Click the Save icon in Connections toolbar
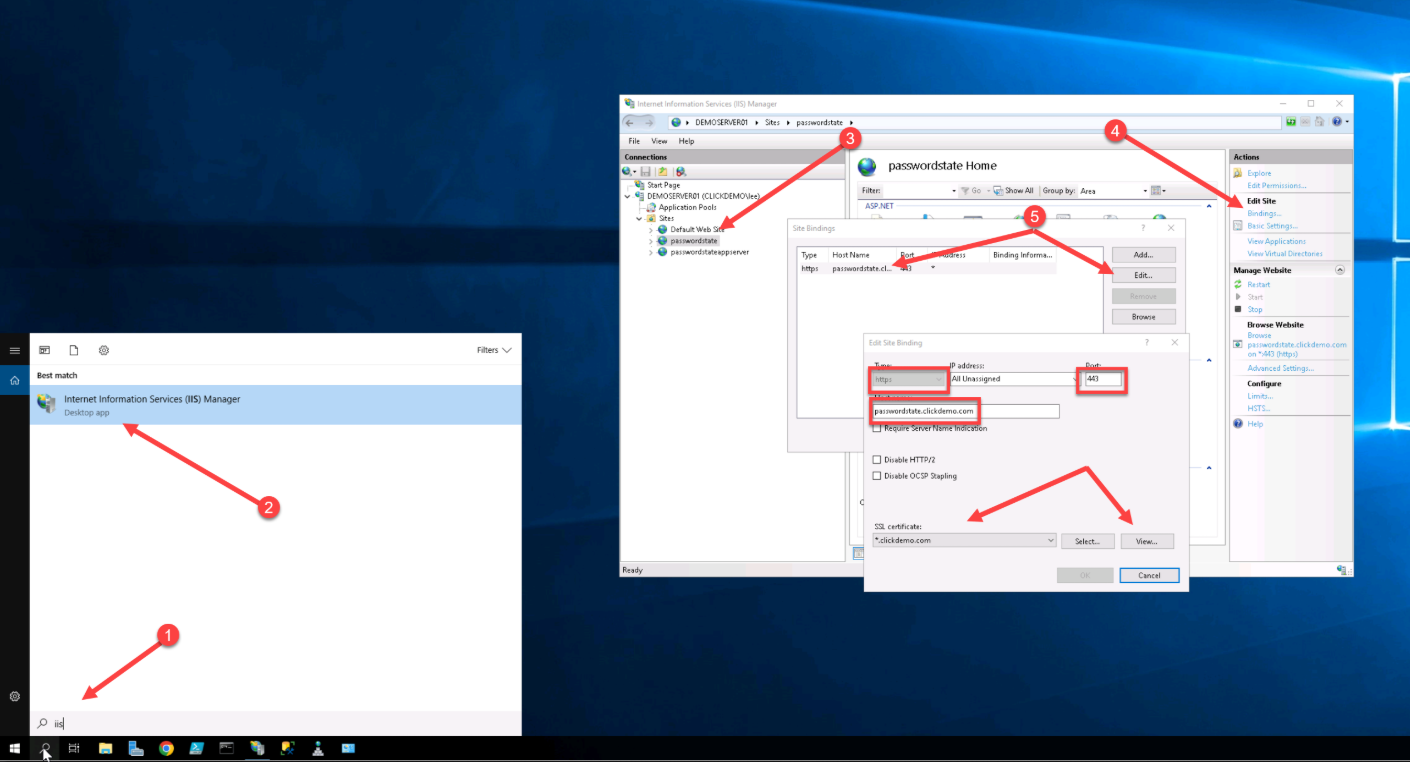 point(646,172)
